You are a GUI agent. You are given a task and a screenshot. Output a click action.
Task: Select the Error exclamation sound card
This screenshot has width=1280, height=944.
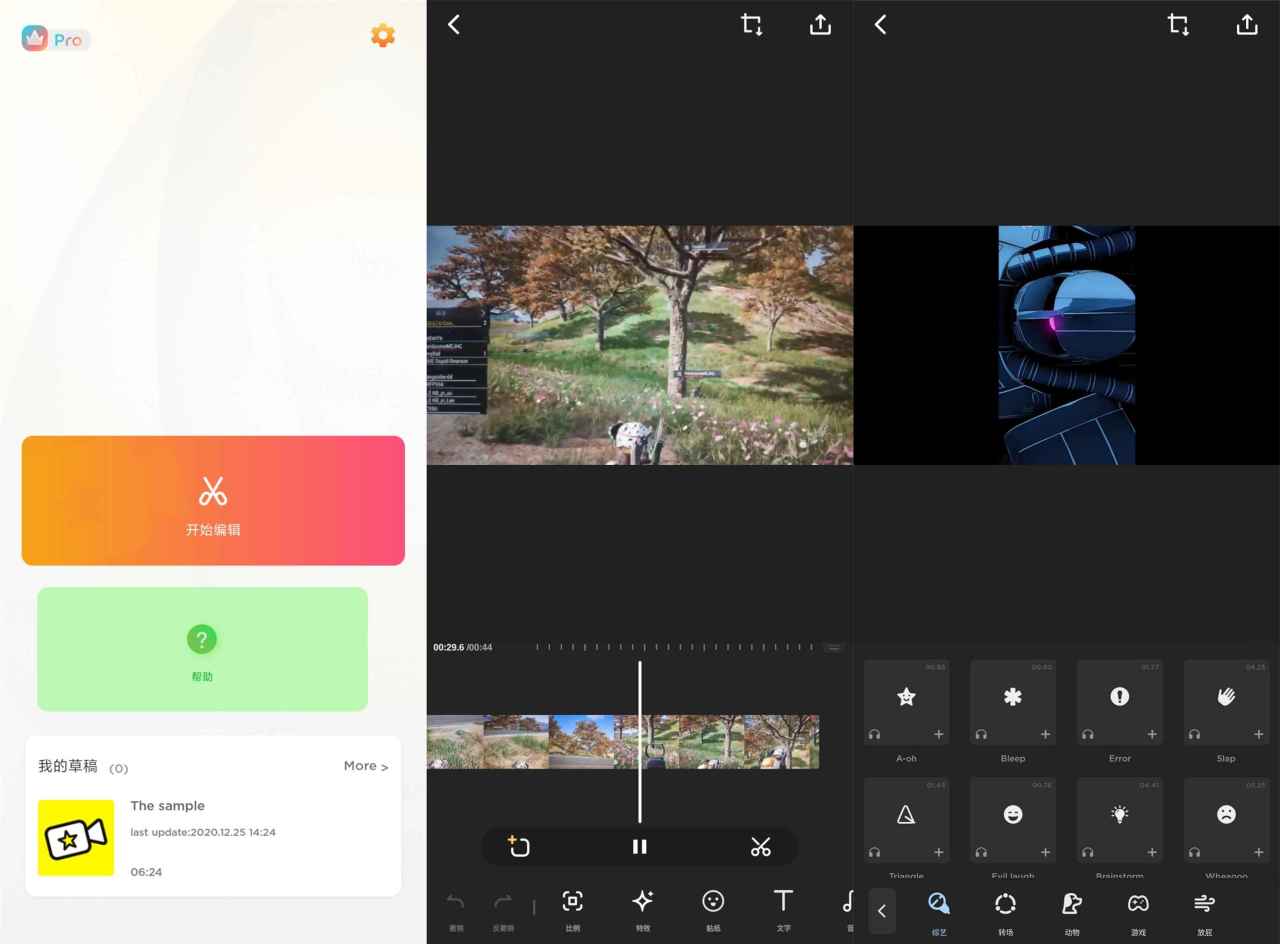click(1120, 702)
